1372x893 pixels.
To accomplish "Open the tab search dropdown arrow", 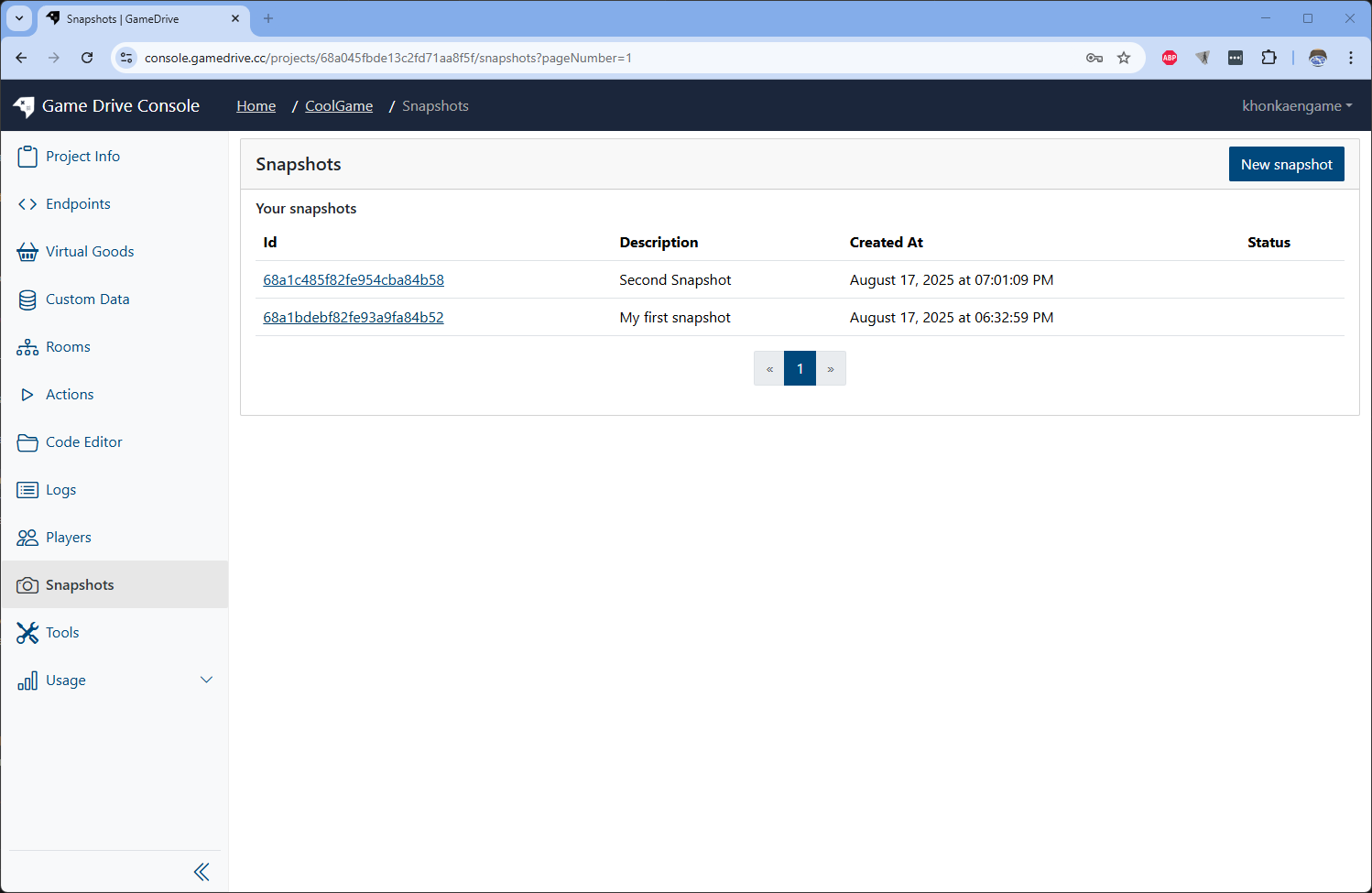I will pos(19,18).
